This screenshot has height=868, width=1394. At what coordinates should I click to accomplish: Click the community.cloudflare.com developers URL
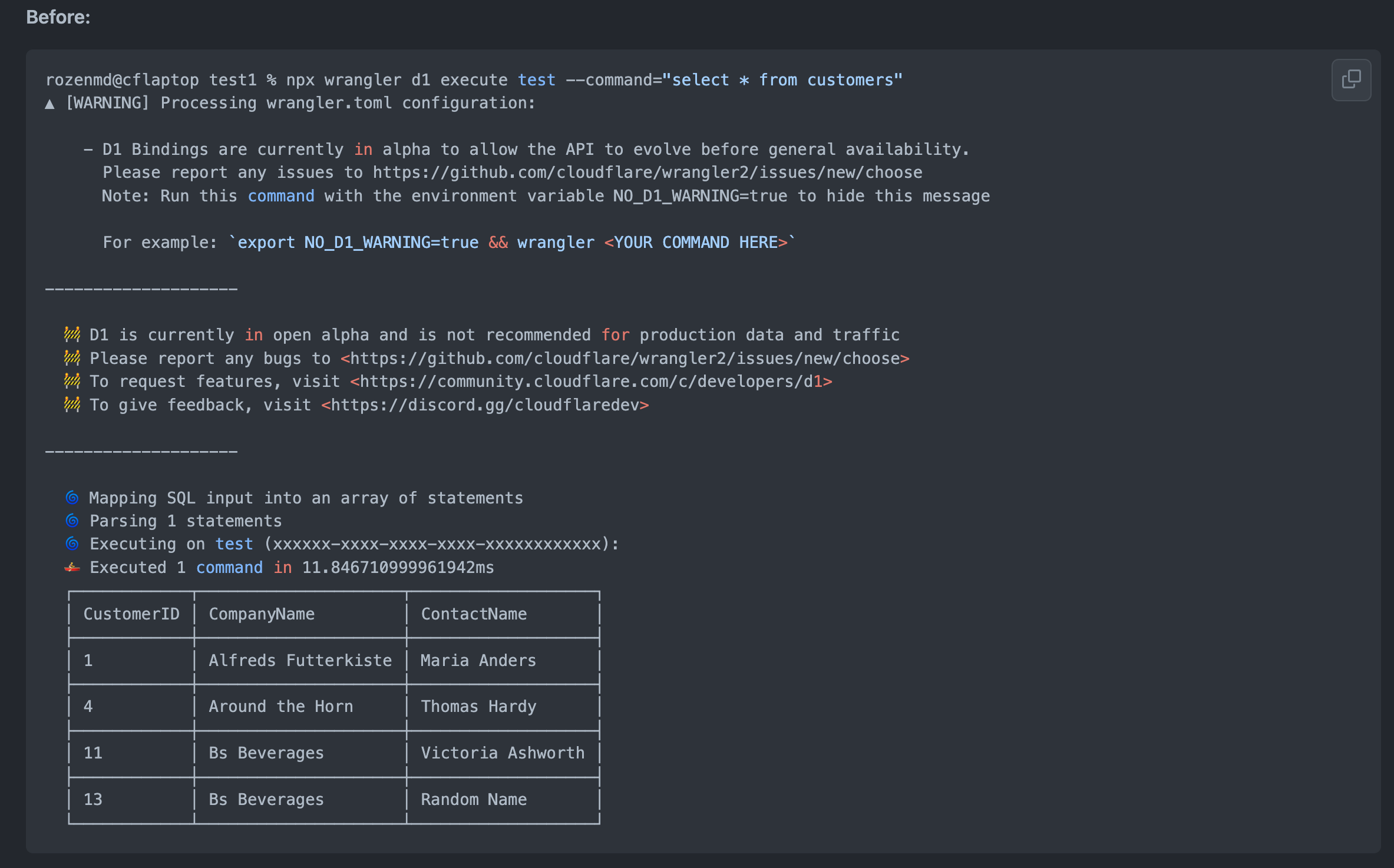click(590, 382)
